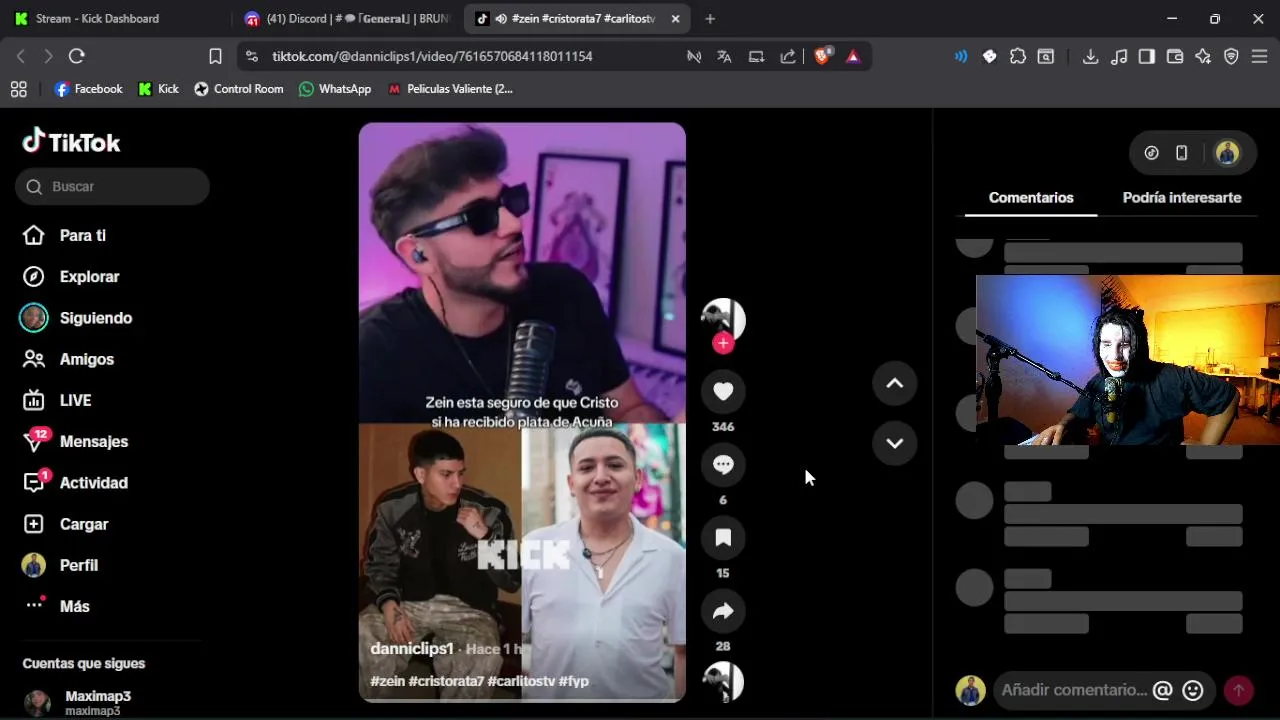Open Explorar page
This screenshot has width=1280, height=720.
pyautogui.click(x=70, y=277)
